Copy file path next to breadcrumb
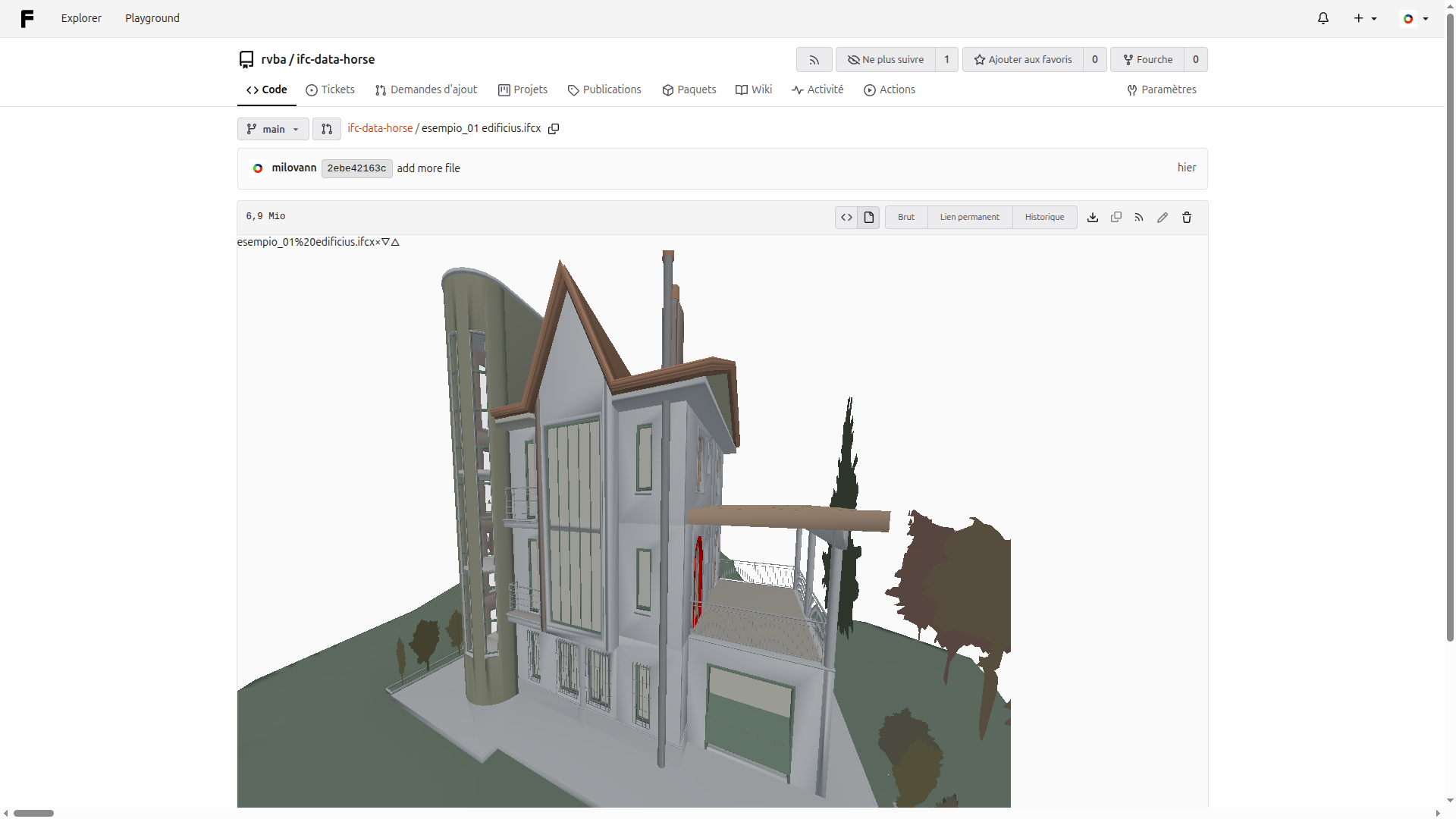1456x819 pixels. (x=554, y=129)
